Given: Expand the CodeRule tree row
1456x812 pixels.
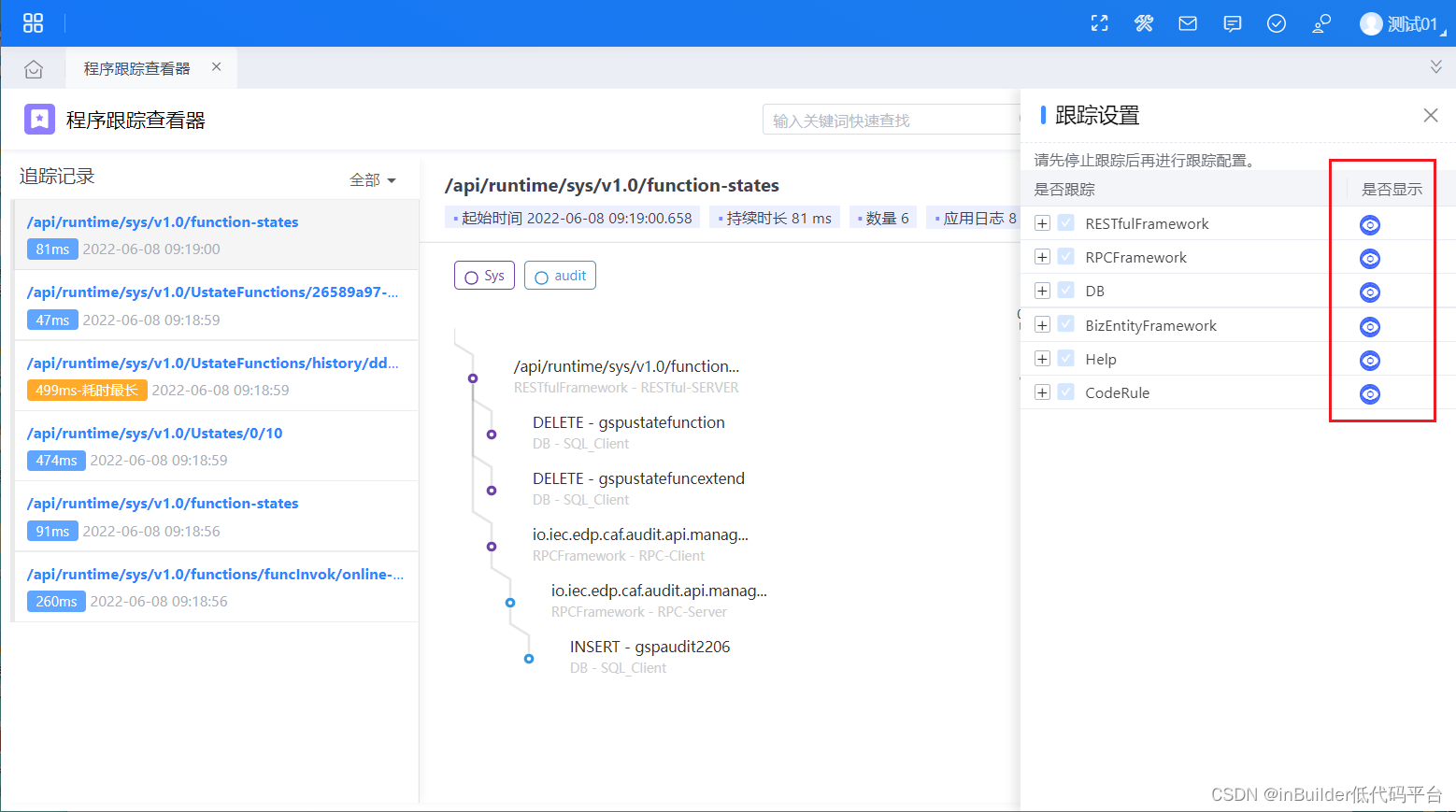Looking at the screenshot, I should (x=1042, y=392).
